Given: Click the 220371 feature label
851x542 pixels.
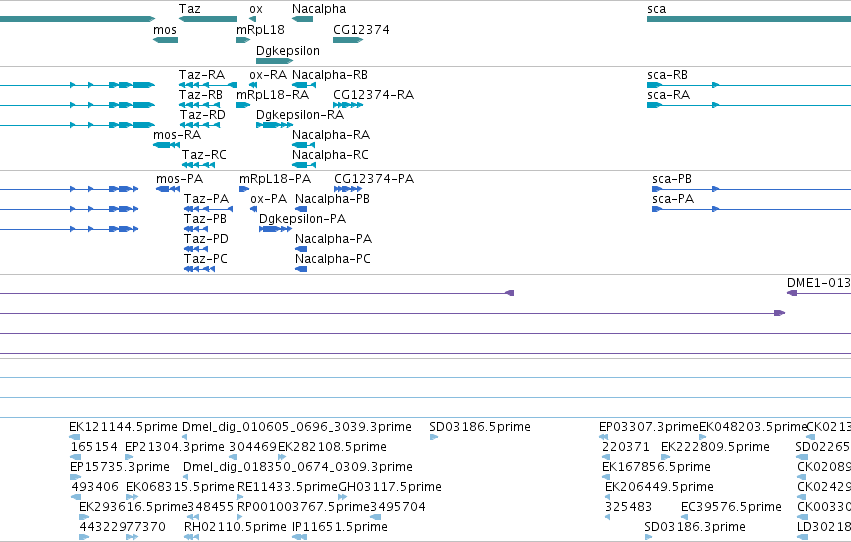Looking at the screenshot, I should [x=626, y=447].
